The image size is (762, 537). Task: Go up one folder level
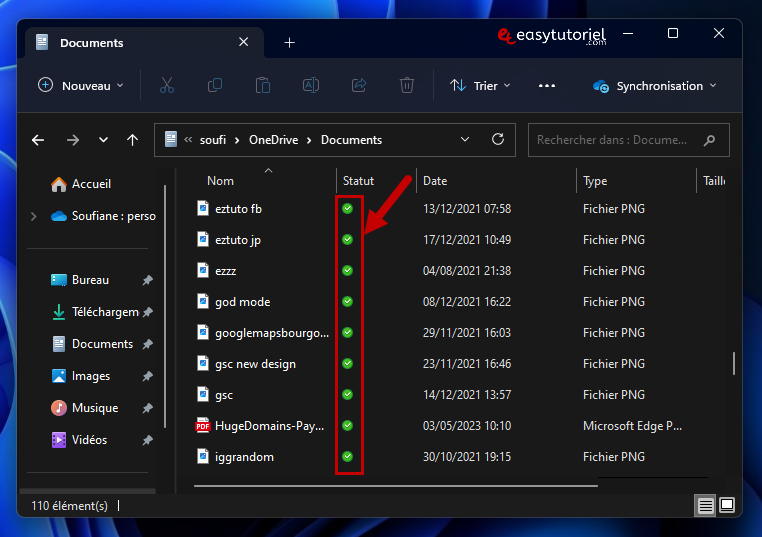(132, 140)
